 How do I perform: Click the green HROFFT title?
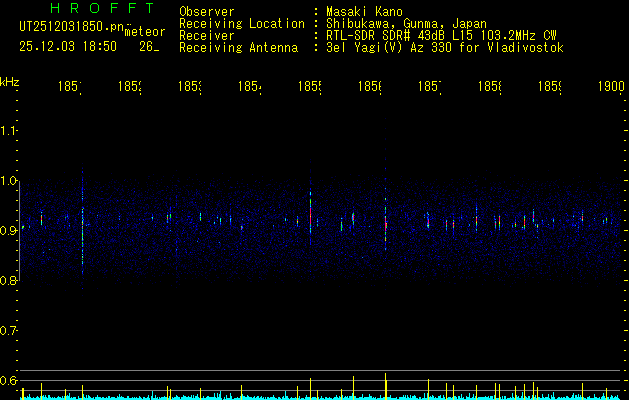[x=102, y=8]
